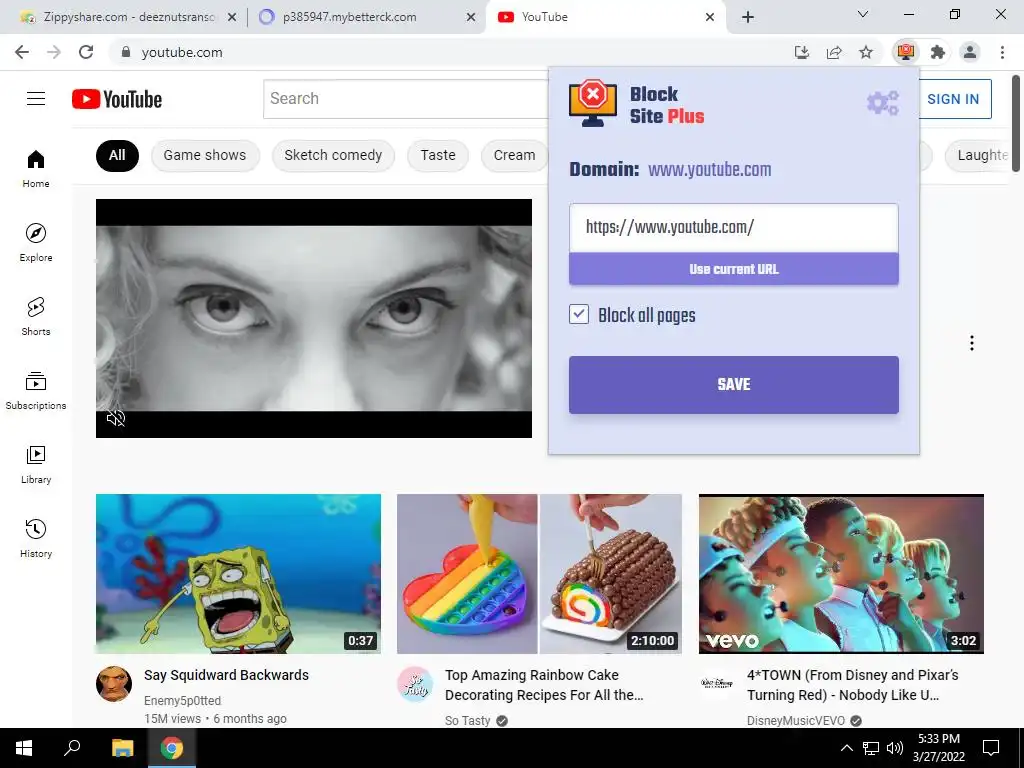The width and height of the screenshot is (1024, 768).
Task: Unmute the featured video preview
Action: coord(116,419)
